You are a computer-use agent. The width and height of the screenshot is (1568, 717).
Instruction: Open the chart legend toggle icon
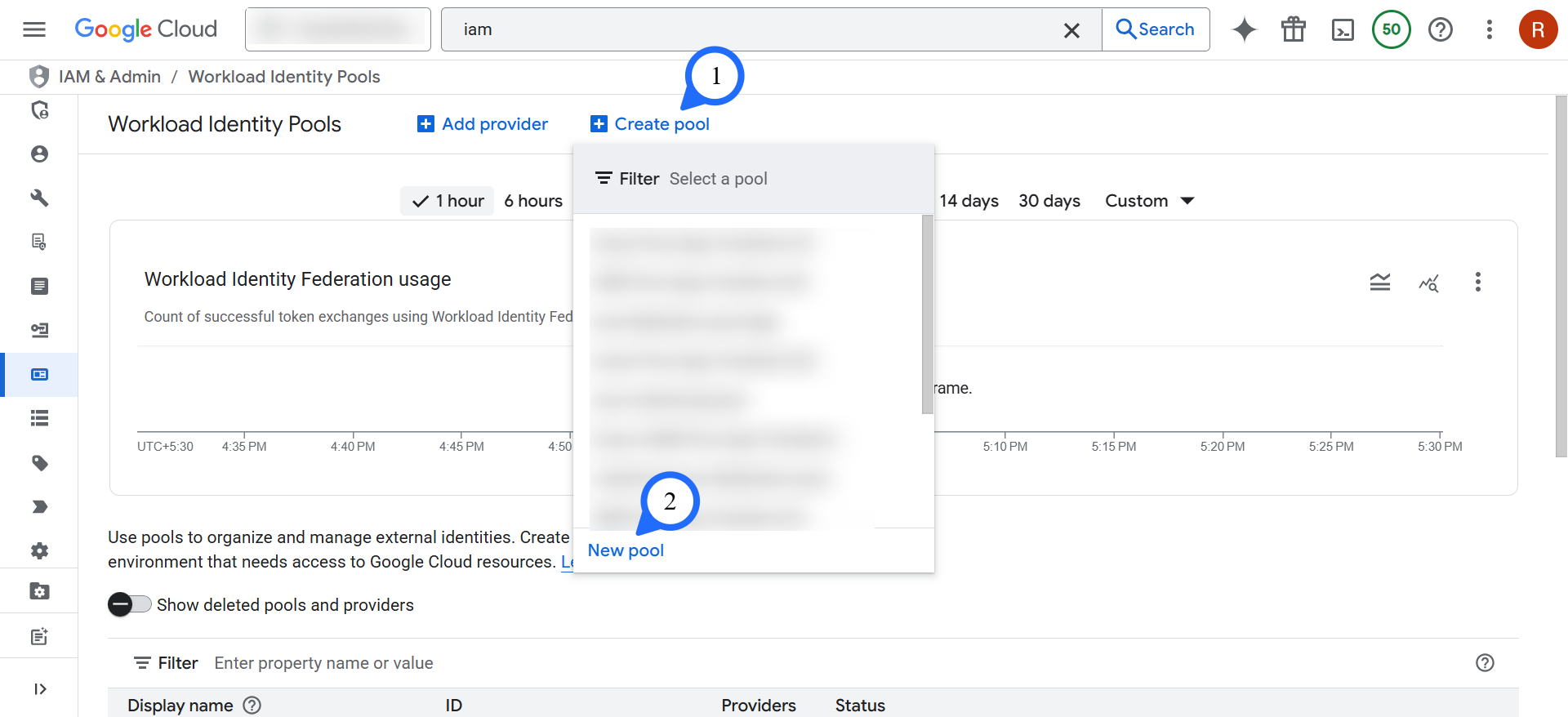[1379, 283]
